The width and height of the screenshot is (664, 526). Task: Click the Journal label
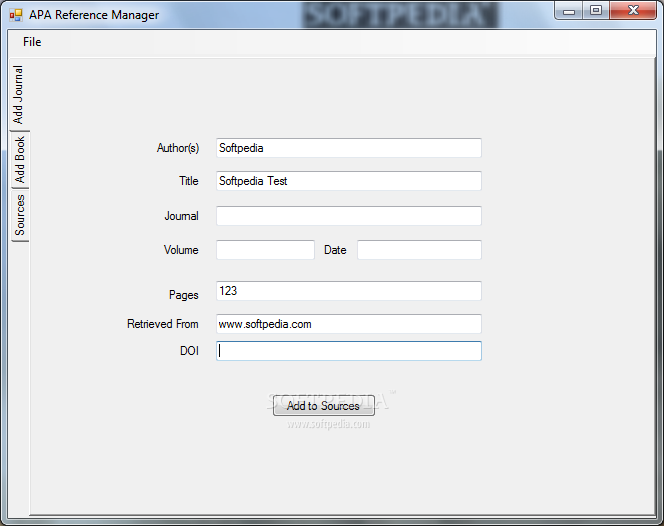click(x=181, y=216)
